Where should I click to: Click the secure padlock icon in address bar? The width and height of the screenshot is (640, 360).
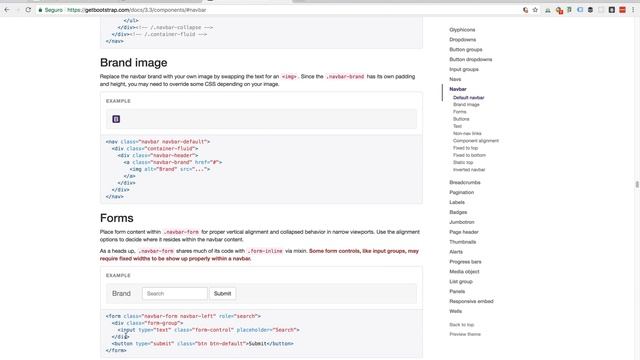pyautogui.click(x=40, y=10)
